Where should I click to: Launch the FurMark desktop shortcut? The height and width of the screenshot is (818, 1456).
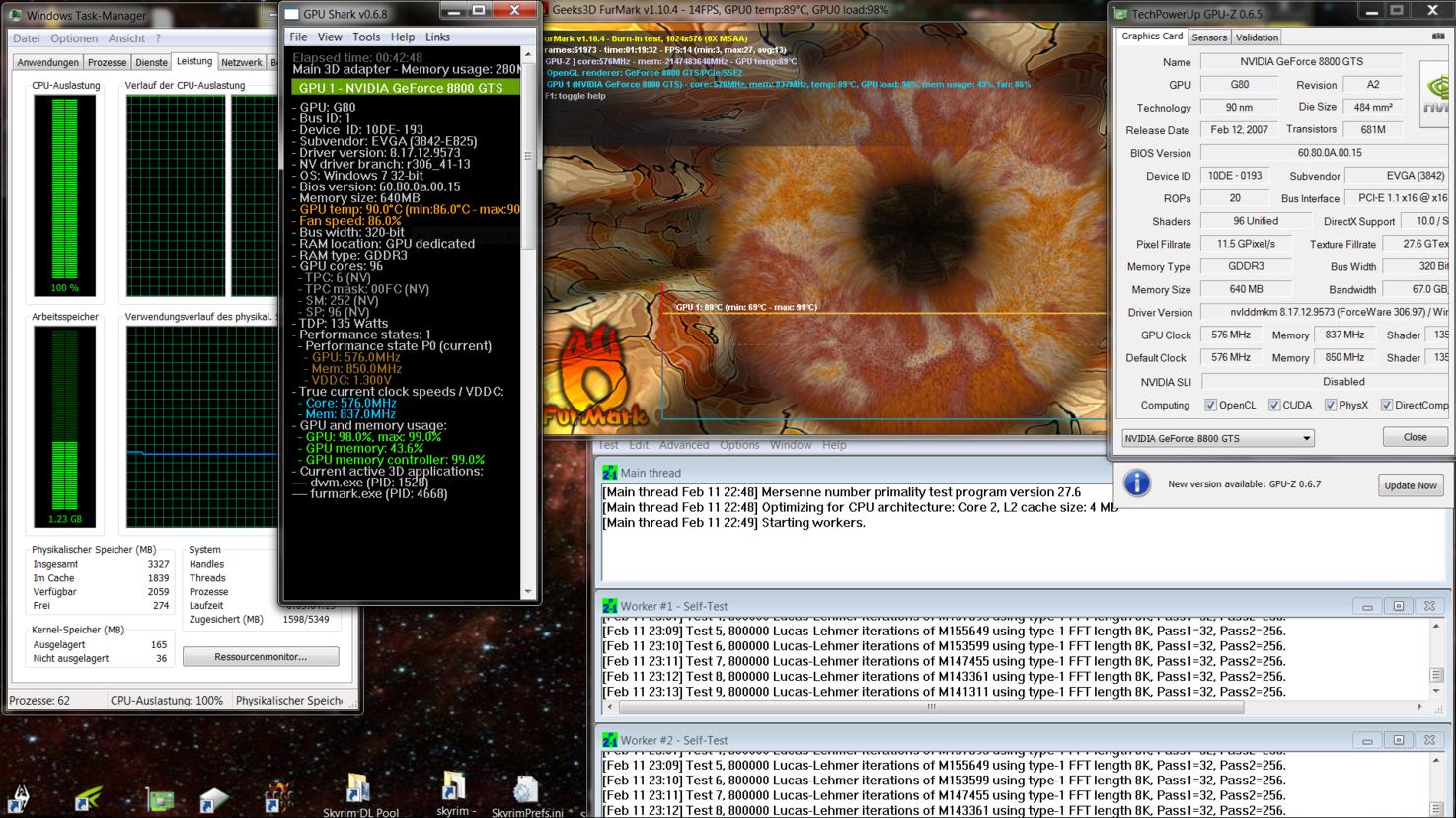click(278, 796)
